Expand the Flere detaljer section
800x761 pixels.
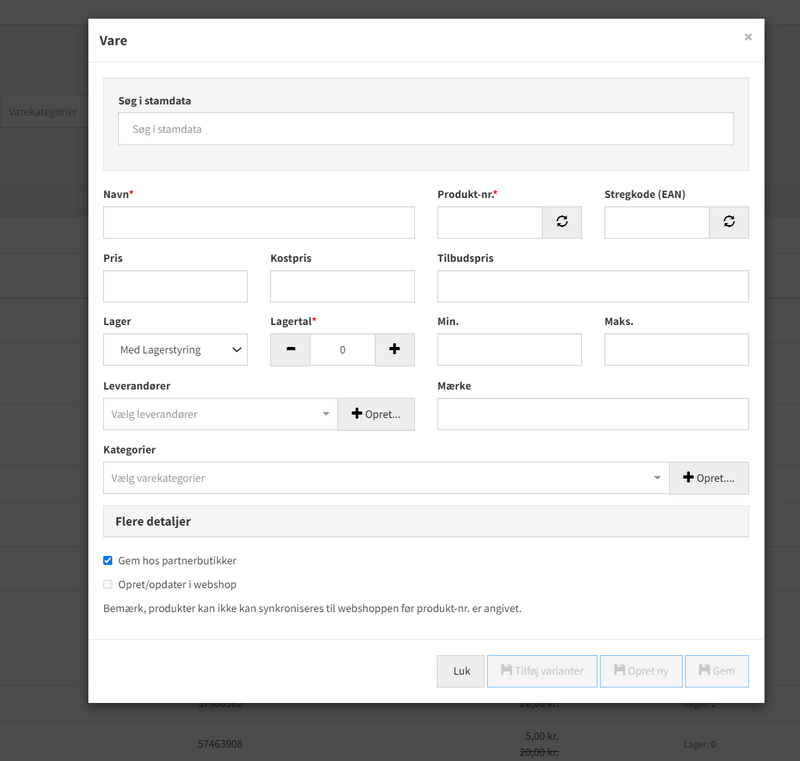(426, 521)
